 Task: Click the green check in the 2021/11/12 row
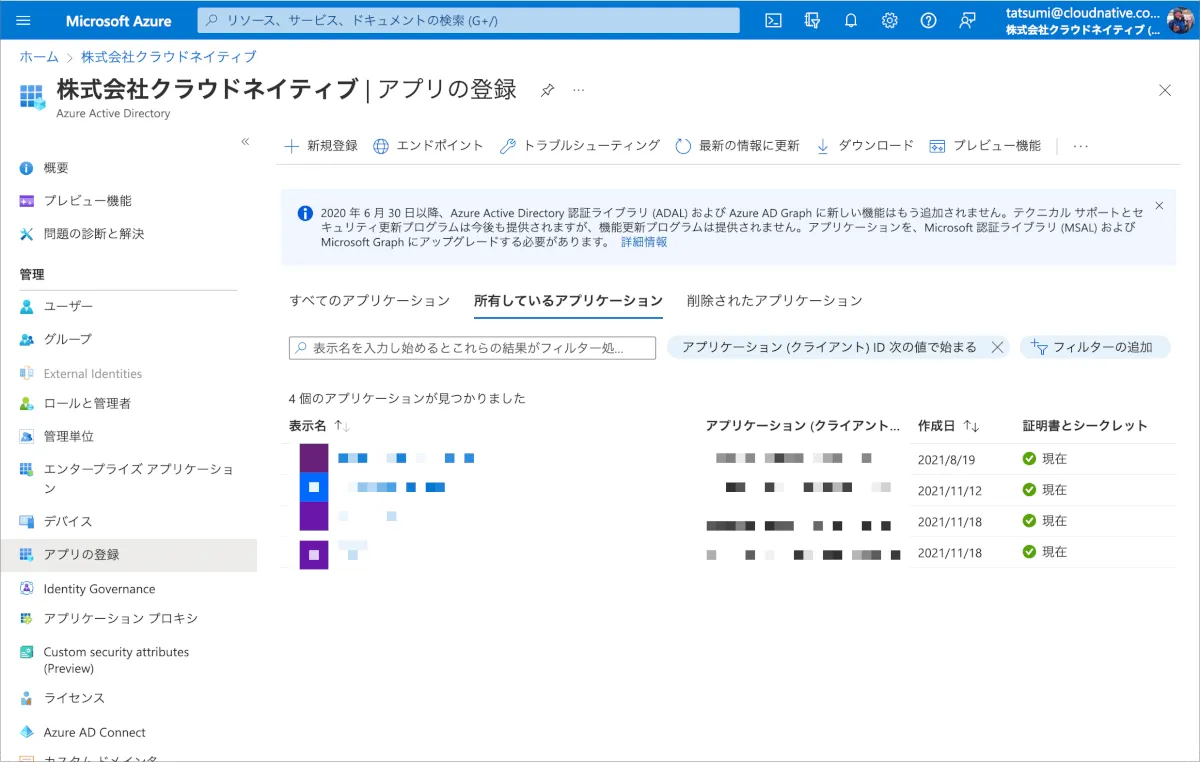click(1029, 490)
